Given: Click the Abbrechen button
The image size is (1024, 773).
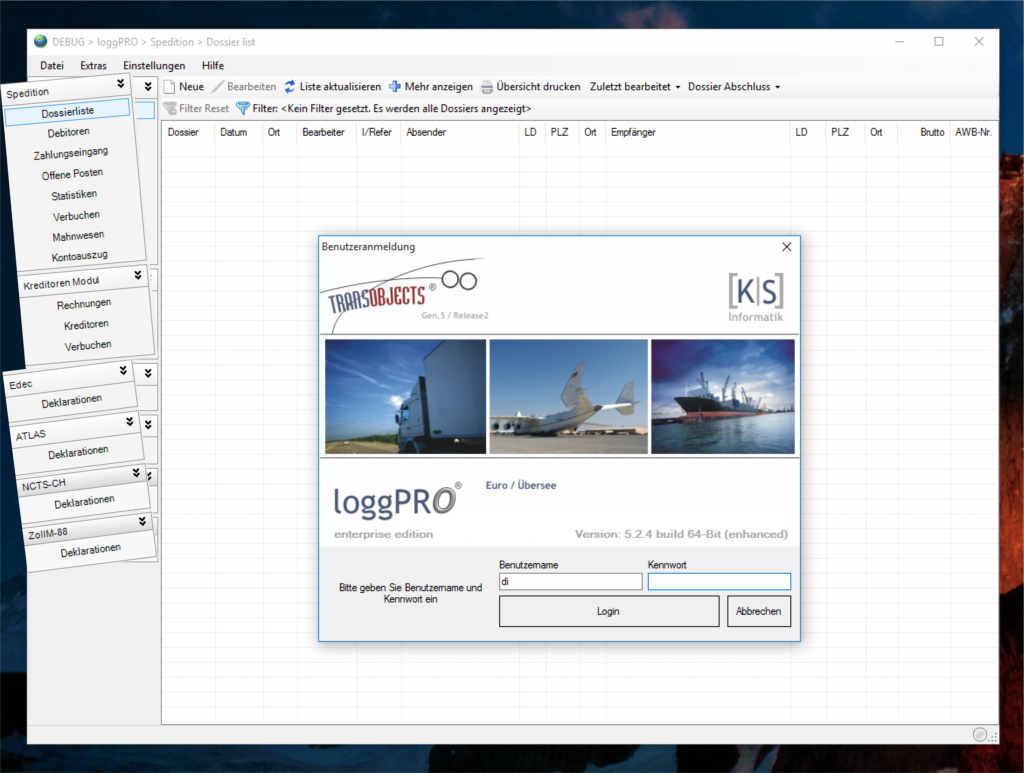Looking at the screenshot, I should pyautogui.click(x=759, y=612).
